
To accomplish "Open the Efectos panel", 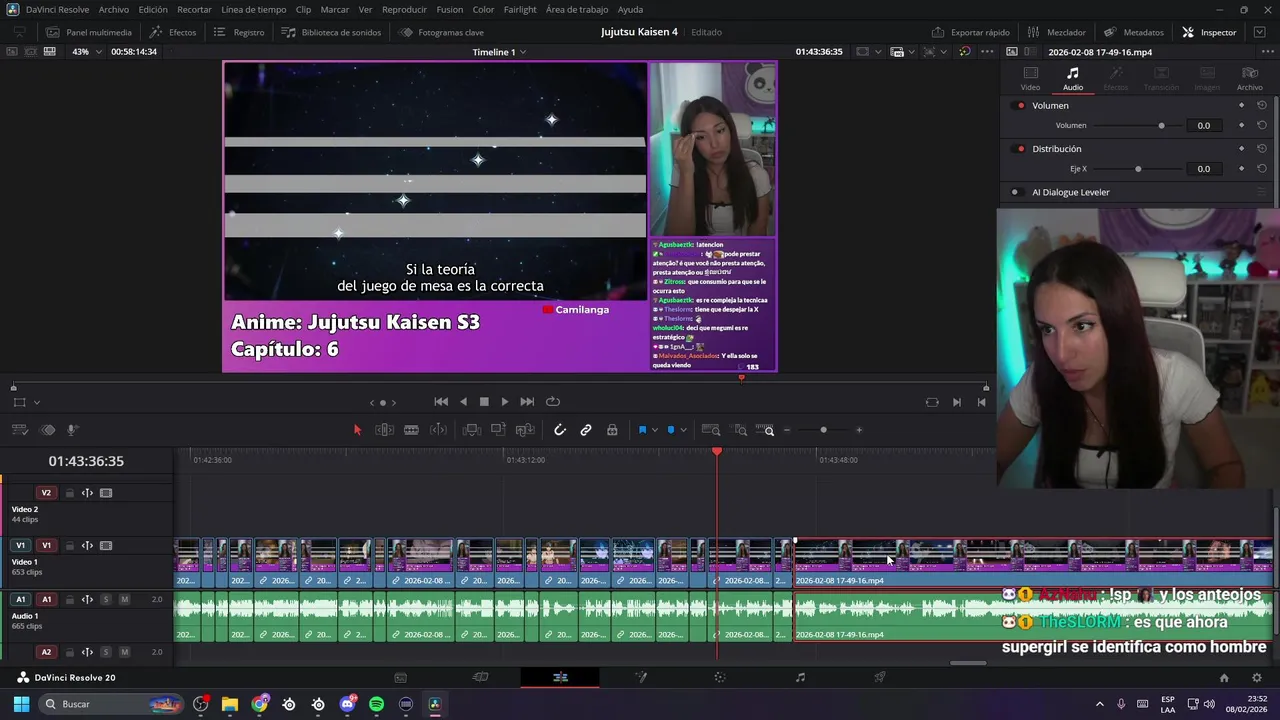I will 173,32.
